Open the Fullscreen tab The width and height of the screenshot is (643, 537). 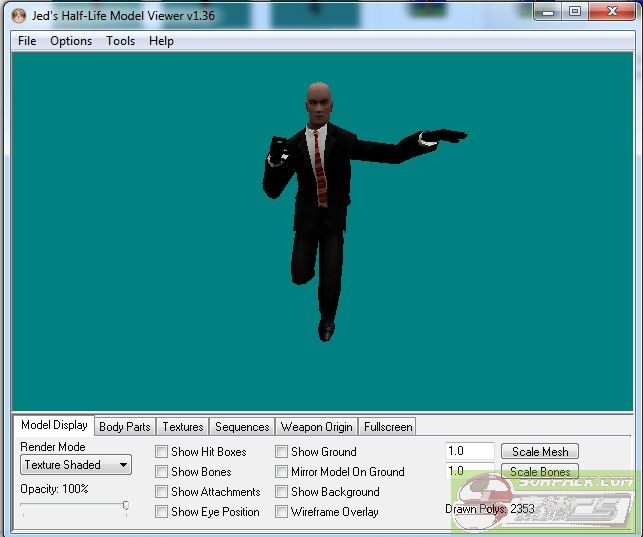coord(388,427)
